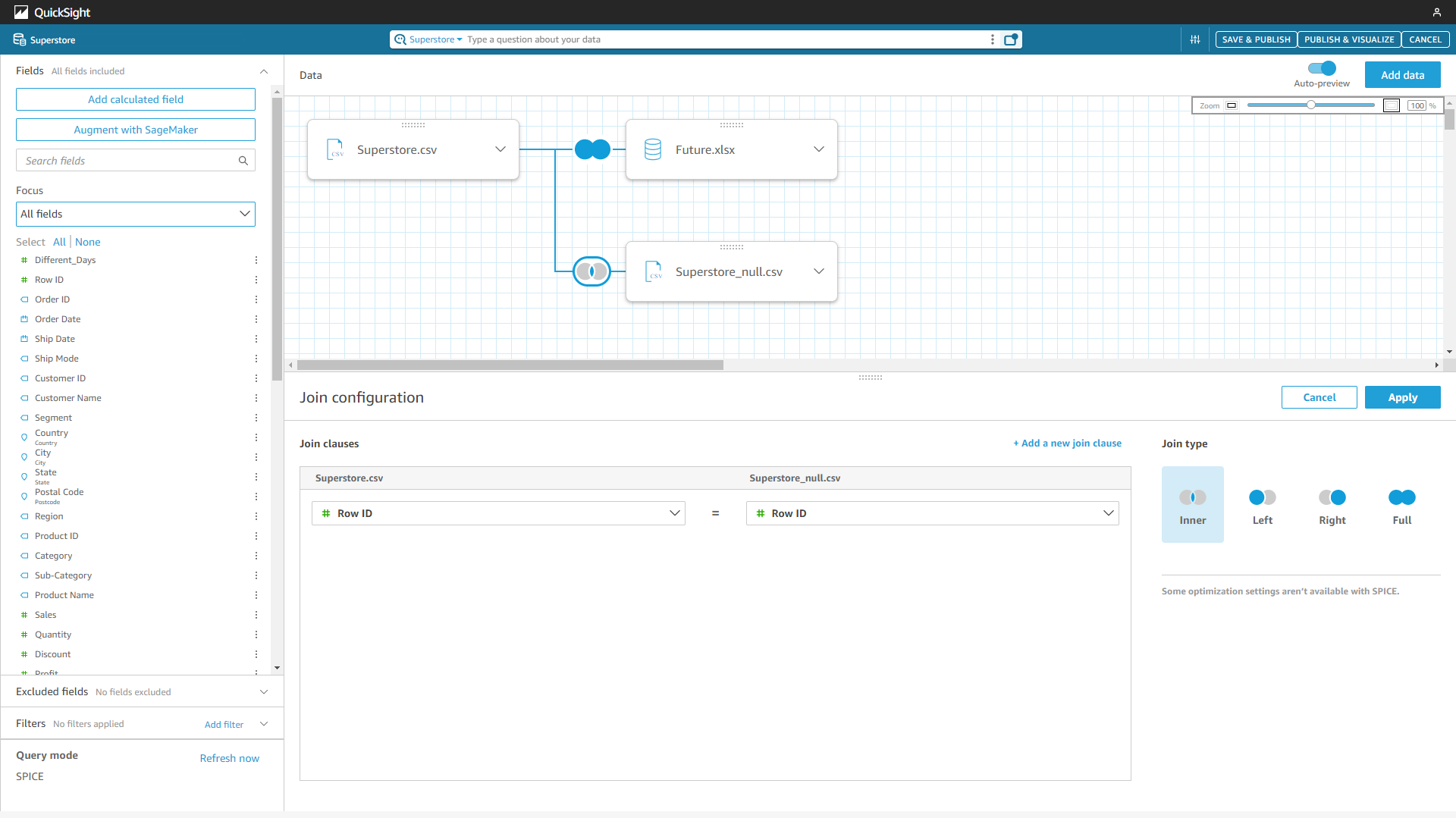Click the Product Name field row

click(x=136, y=595)
